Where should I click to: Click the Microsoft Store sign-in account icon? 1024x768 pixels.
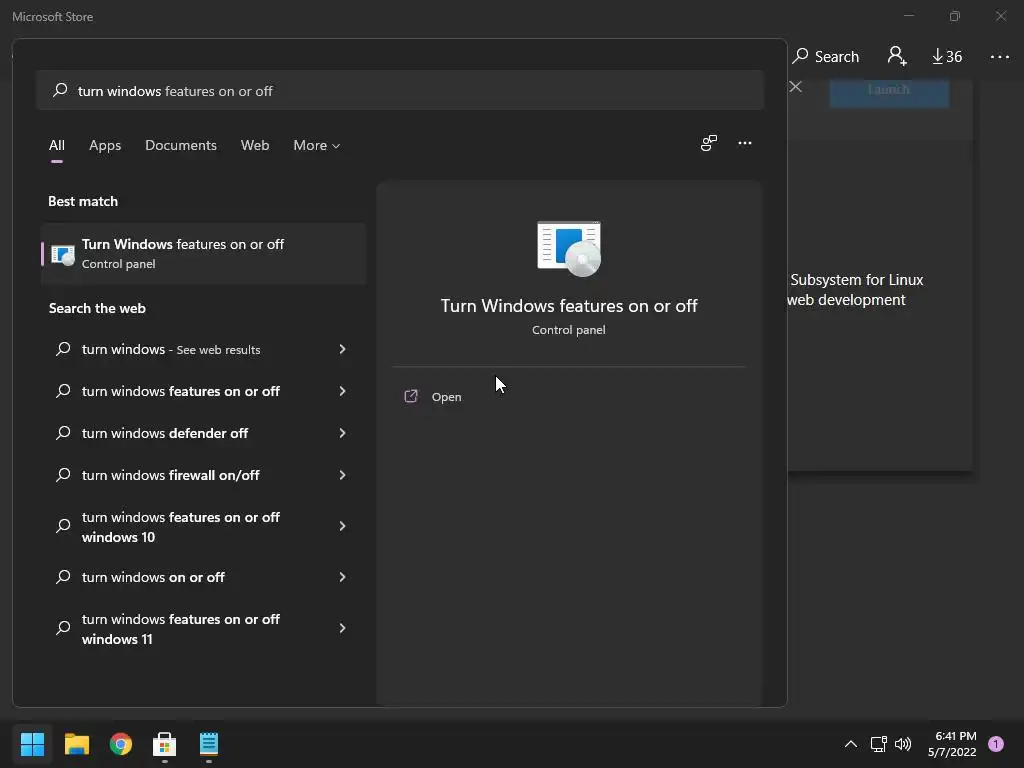[x=897, y=56]
